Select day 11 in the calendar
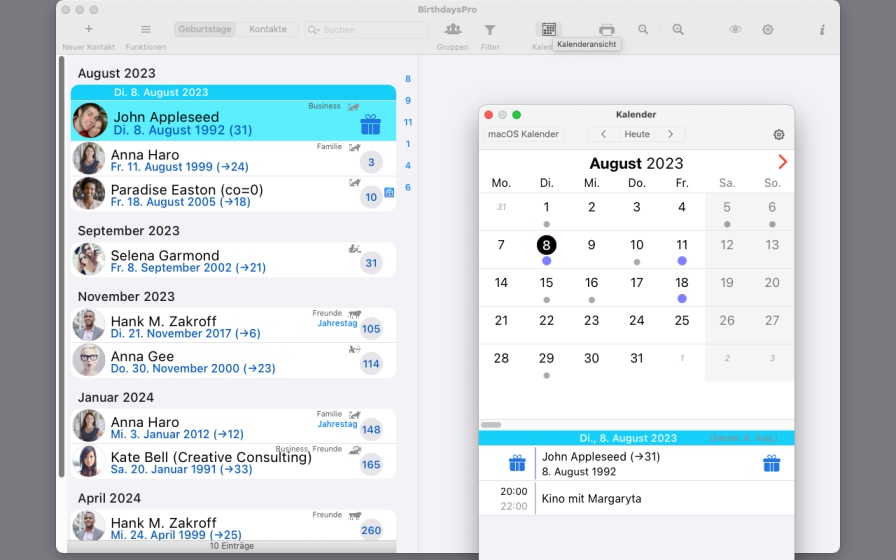The width and height of the screenshot is (896, 560). coord(682,245)
